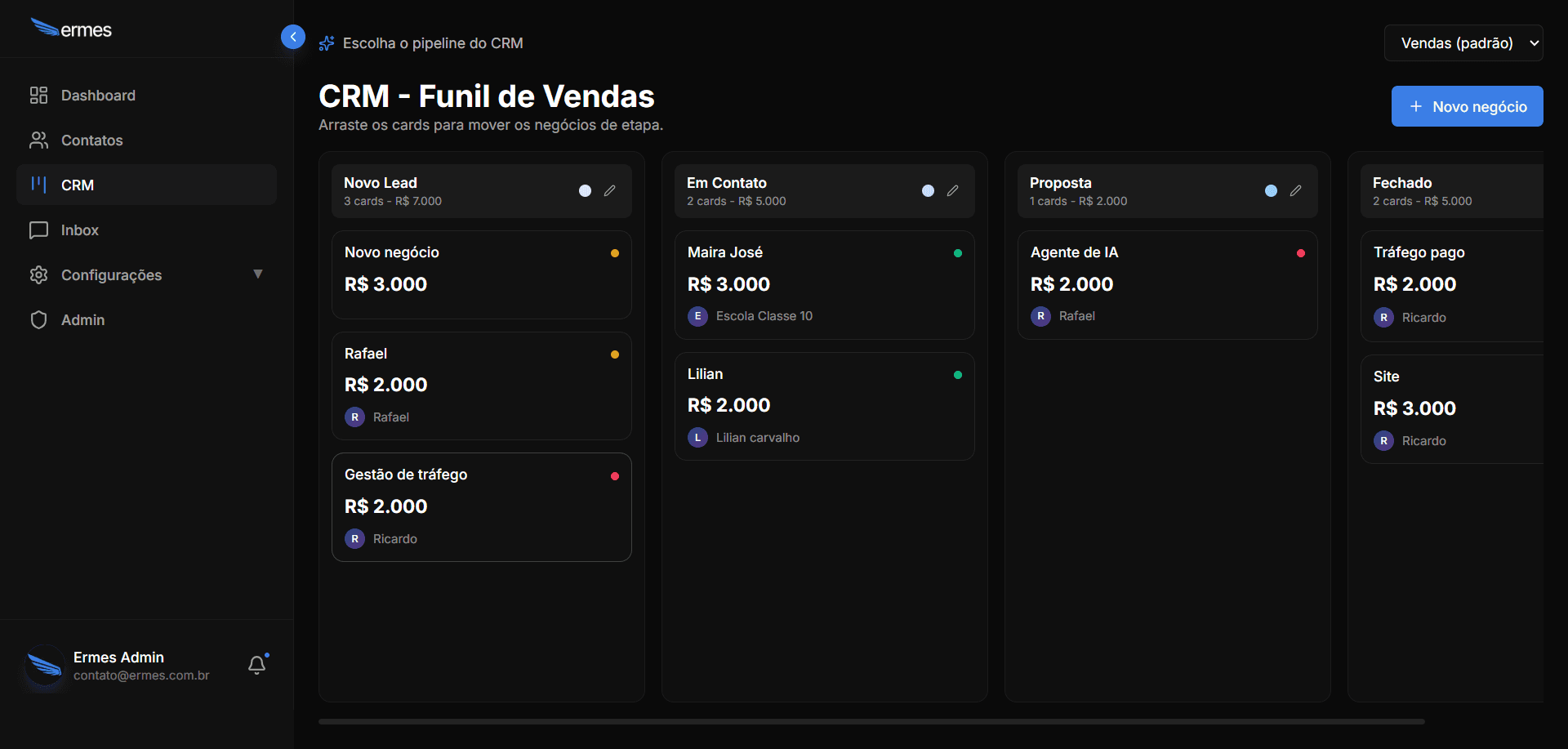Image resolution: width=1568 pixels, height=749 pixels.
Task: Edit the Novo Lead column name
Action: tap(610, 190)
